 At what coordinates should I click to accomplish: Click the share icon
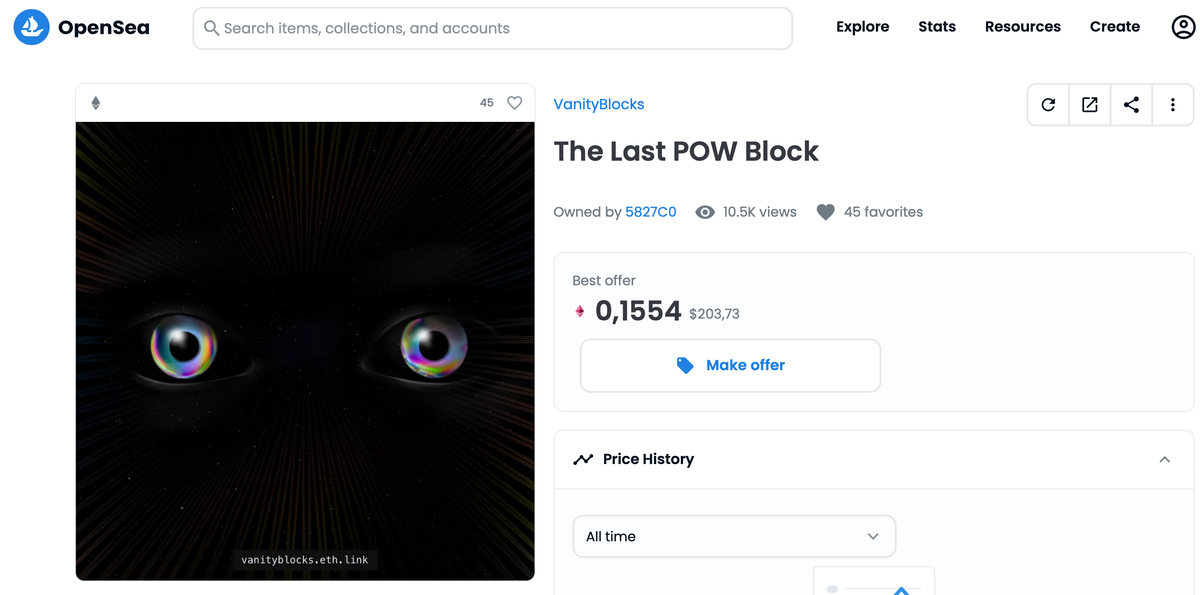pyautogui.click(x=1131, y=105)
